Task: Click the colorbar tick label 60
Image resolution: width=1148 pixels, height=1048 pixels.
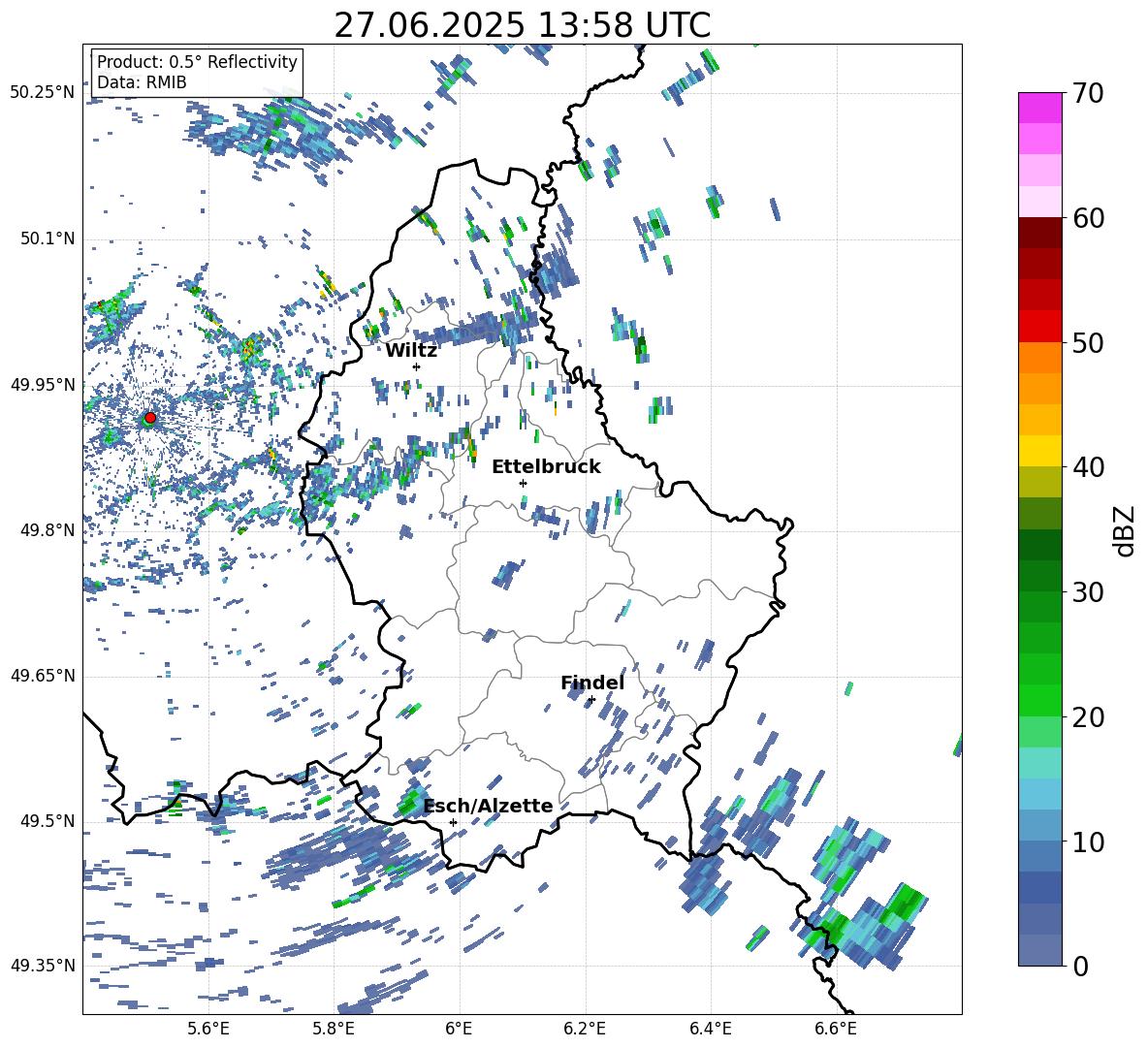Action: [x=1088, y=218]
